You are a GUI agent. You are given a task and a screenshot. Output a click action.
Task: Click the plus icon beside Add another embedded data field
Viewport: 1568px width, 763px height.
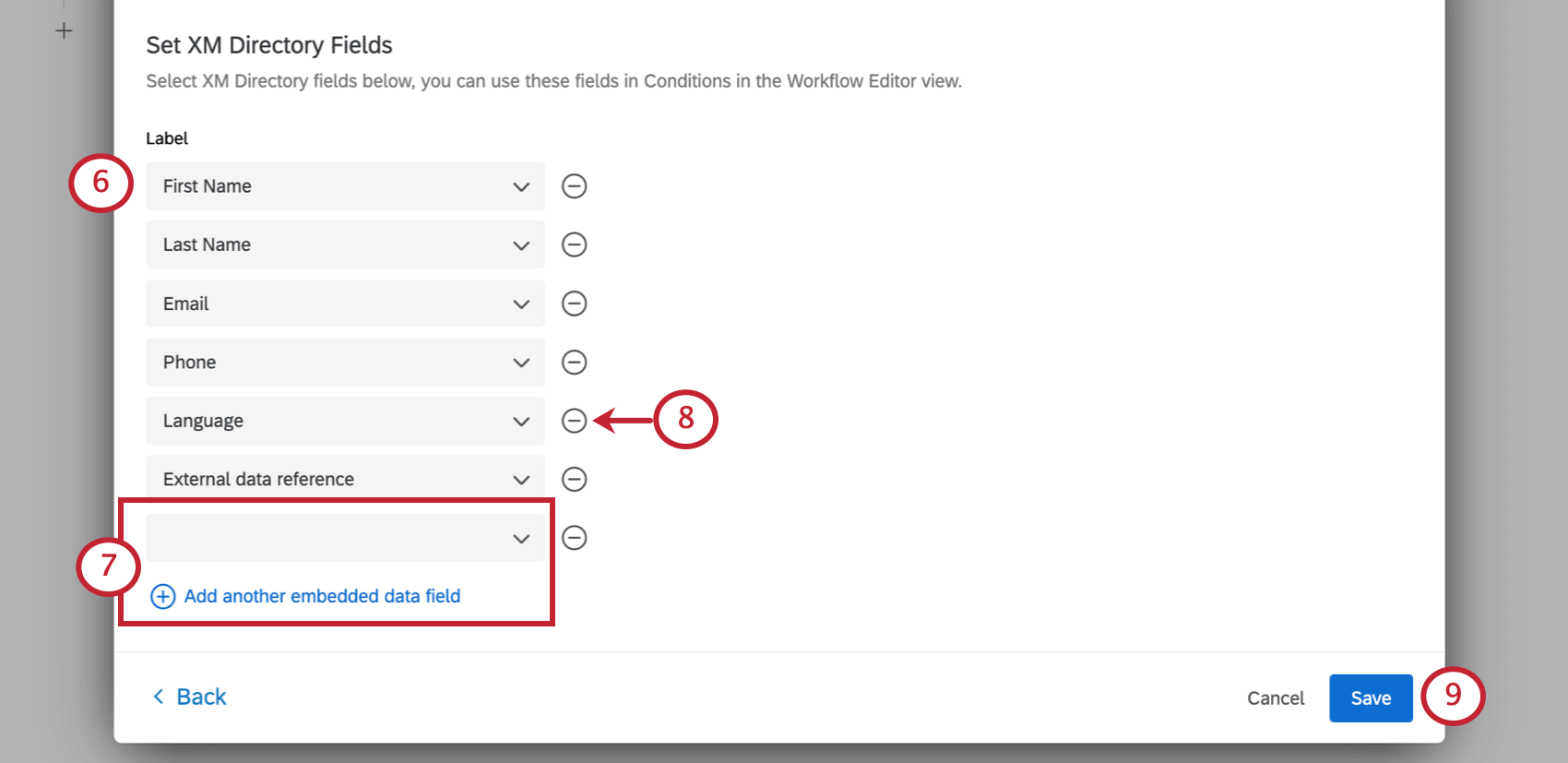162,597
